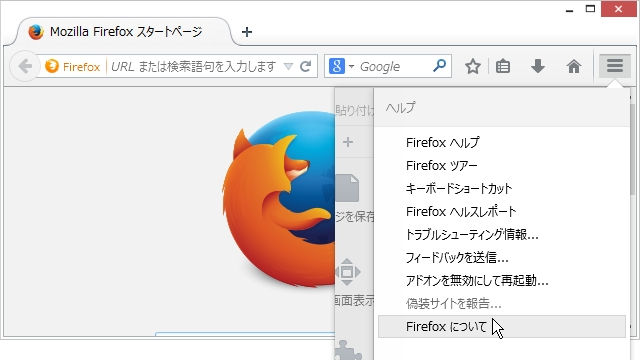Select アドオンを無効にして再起動 item
This screenshot has width=640, height=360.
[x=502, y=280]
